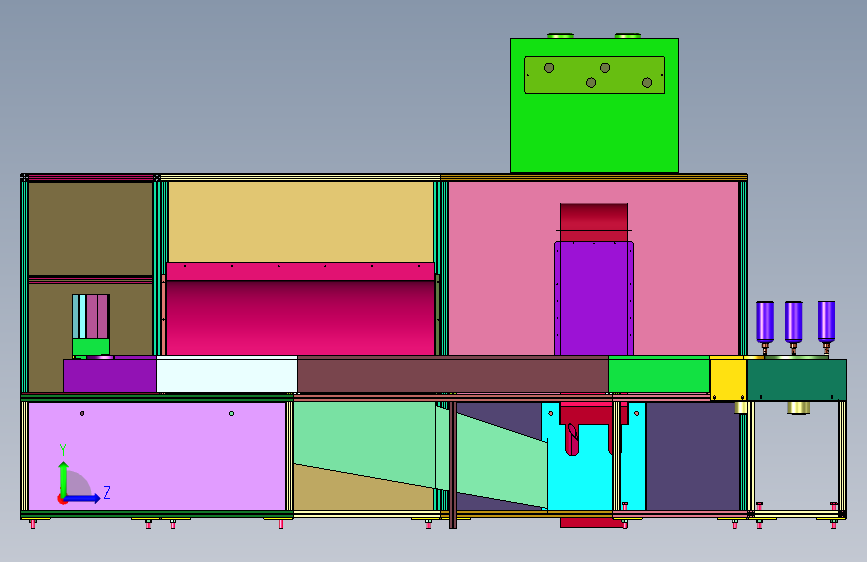Select the green conveyor segment
This screenshot has width=867, height=562.
(x=659, y=374)
